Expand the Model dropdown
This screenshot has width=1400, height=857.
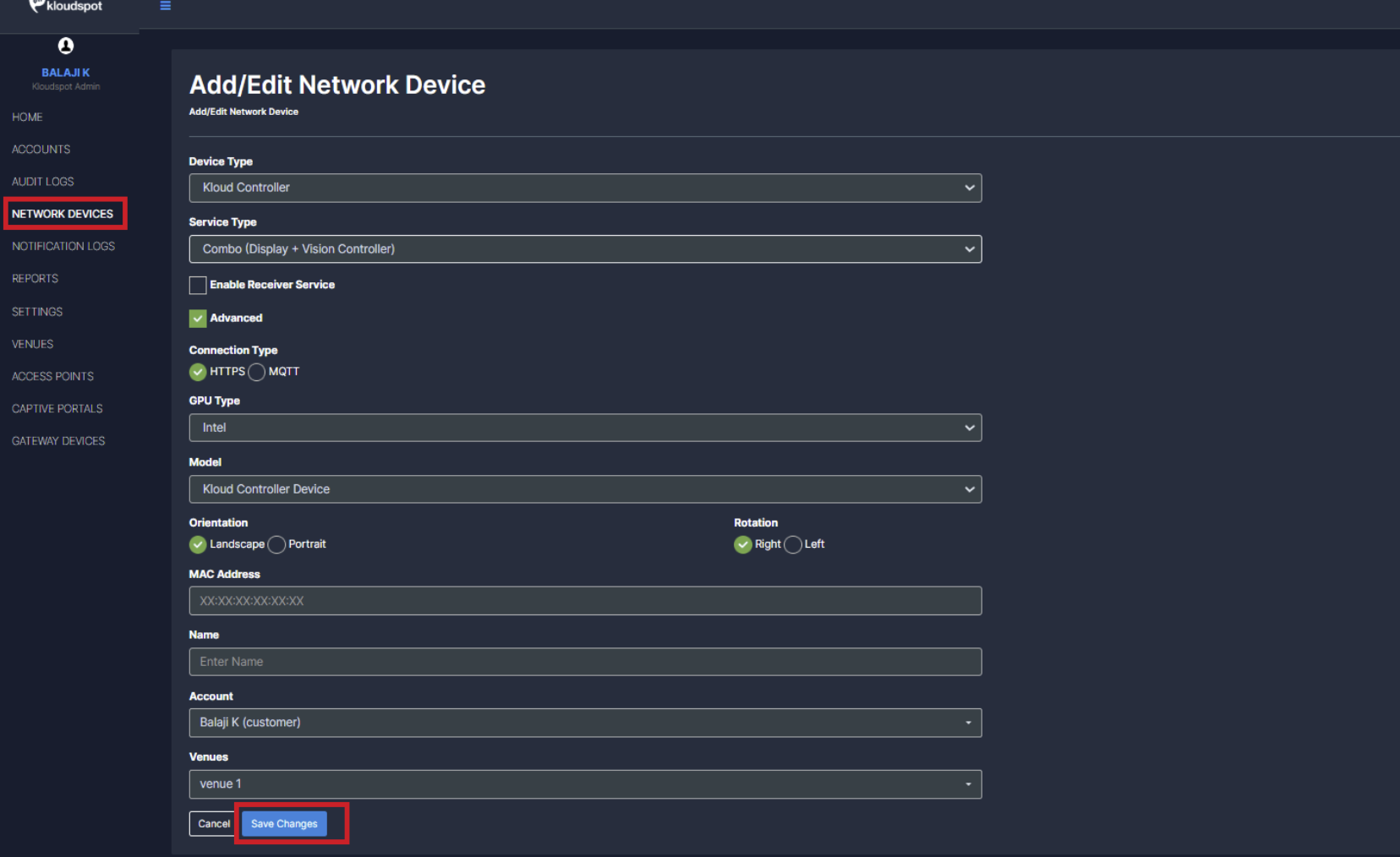(x=585, y=489)
